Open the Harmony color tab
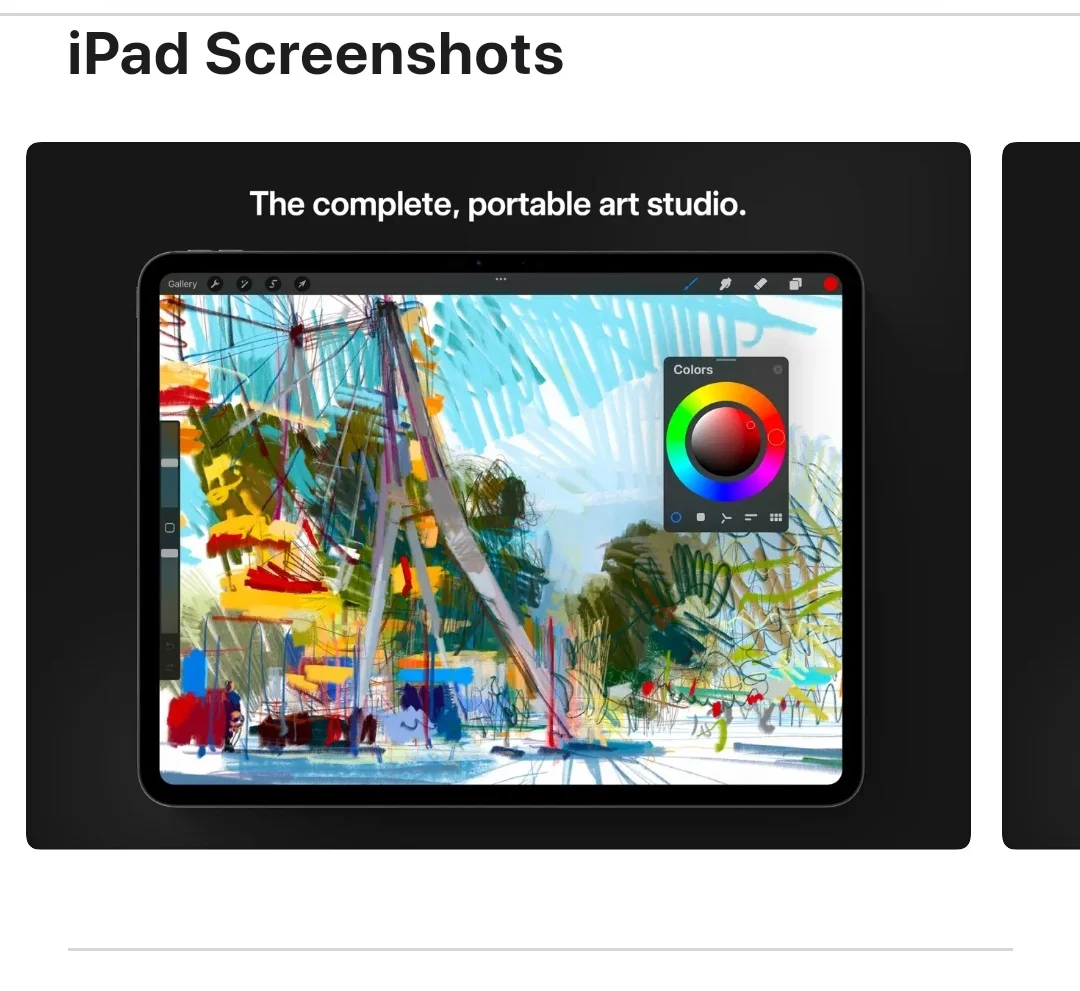The image size is (1080, 991). [725, 518]
